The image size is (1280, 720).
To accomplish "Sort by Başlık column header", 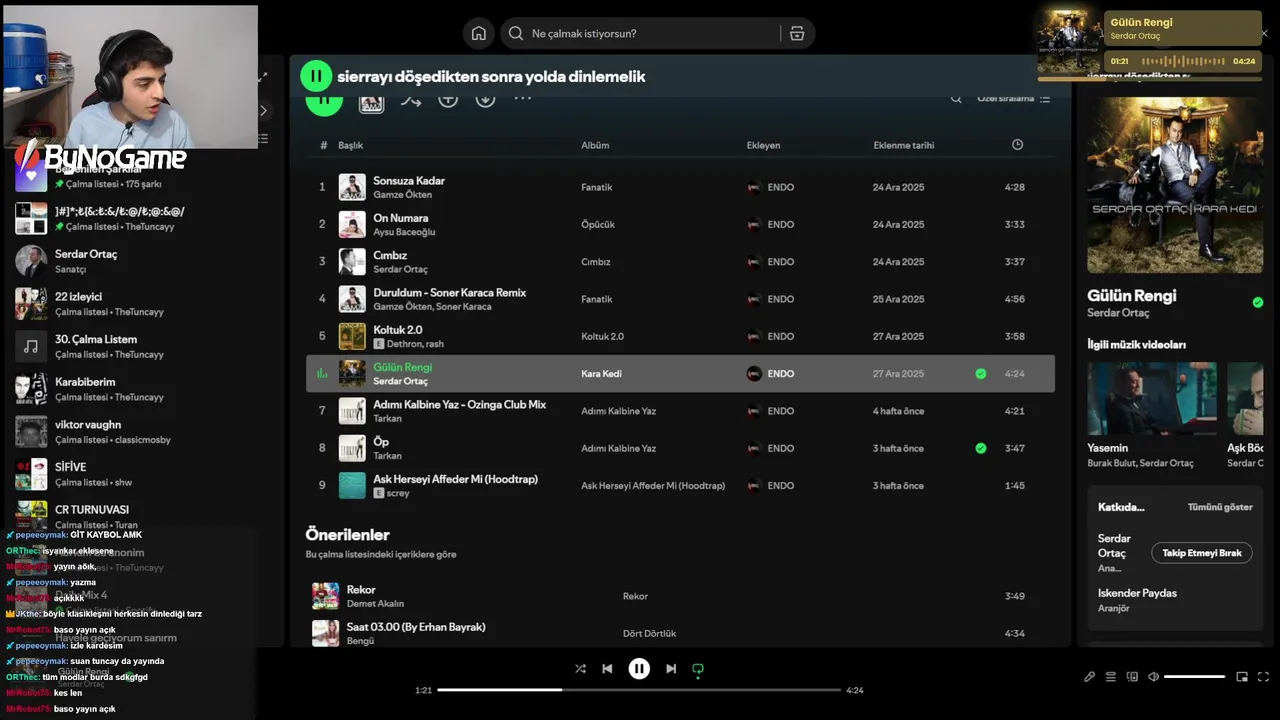I will click(x=350, y=145).
